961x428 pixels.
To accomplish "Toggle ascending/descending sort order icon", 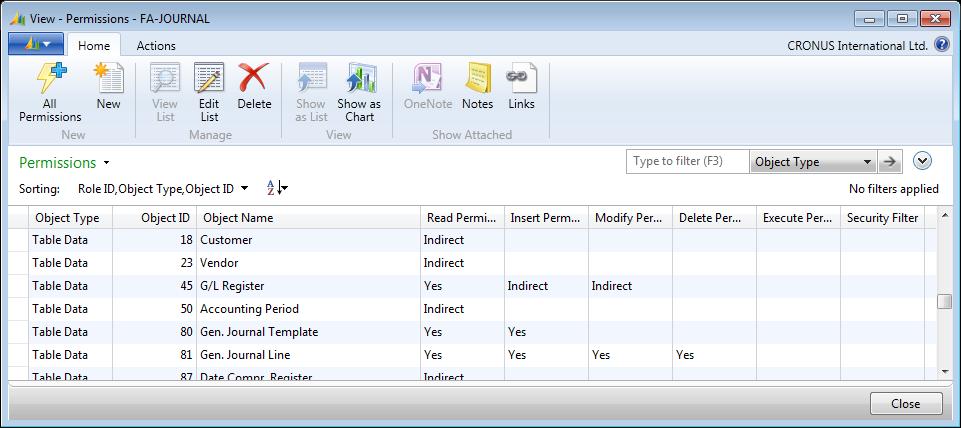I will click(x=277, y=188).
